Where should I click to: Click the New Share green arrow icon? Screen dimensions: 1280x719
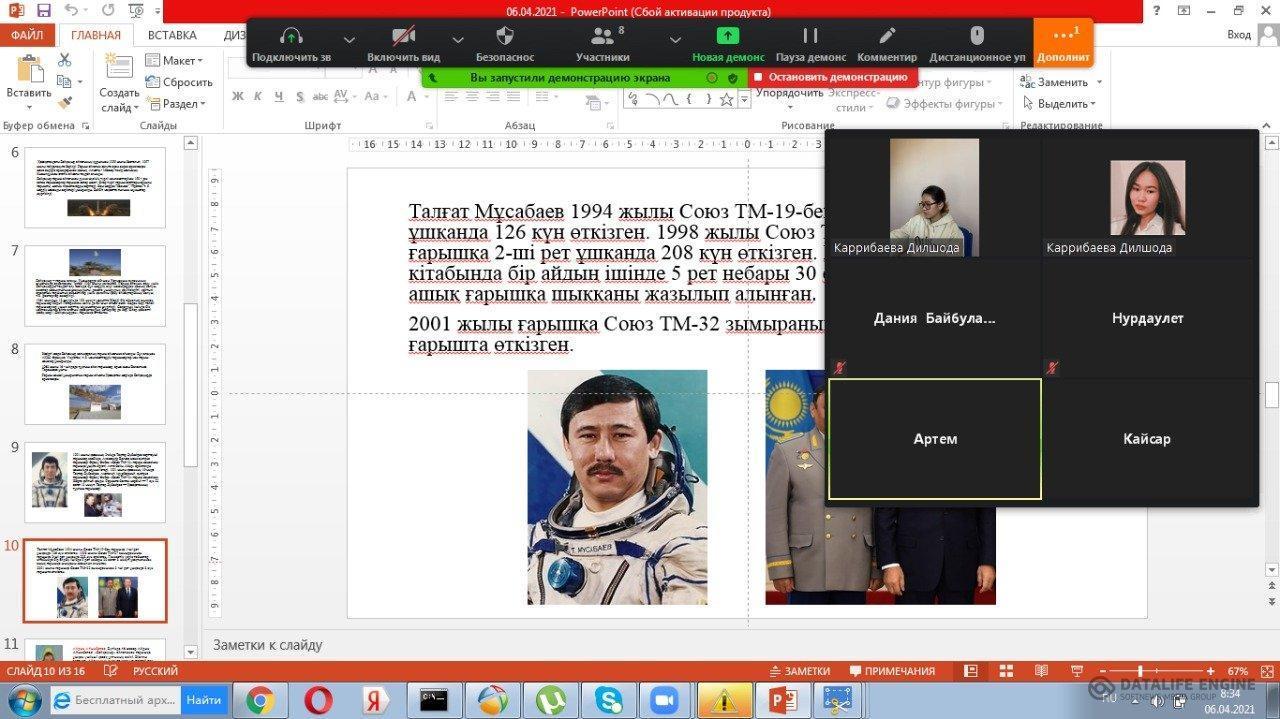728,37
